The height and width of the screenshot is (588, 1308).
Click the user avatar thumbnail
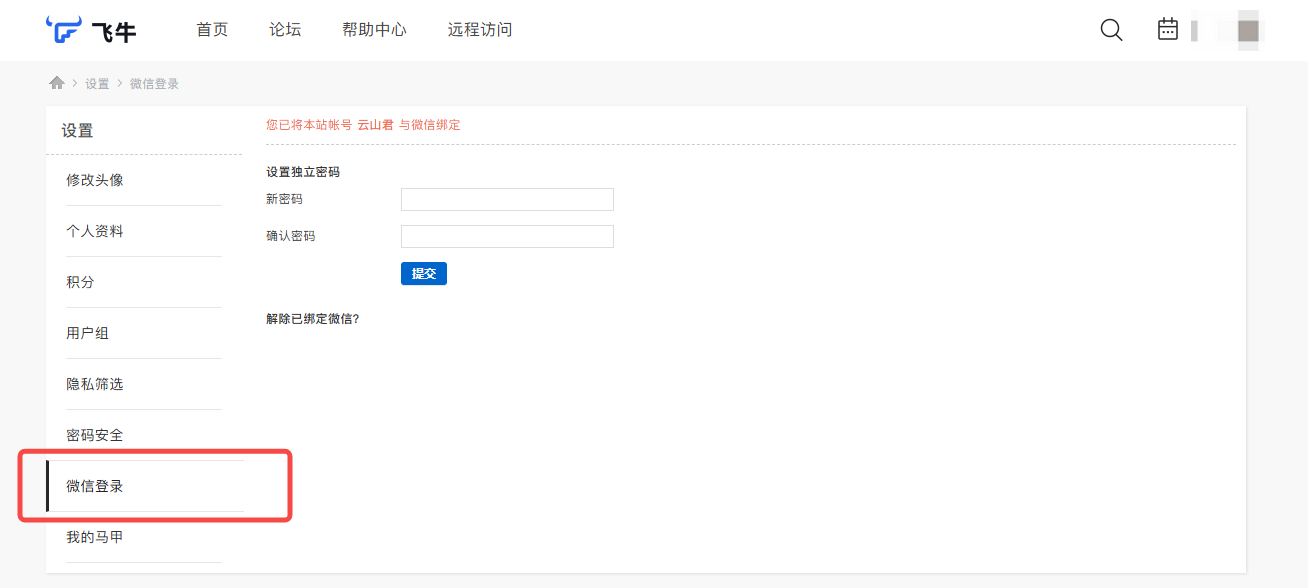[1247, 30]
